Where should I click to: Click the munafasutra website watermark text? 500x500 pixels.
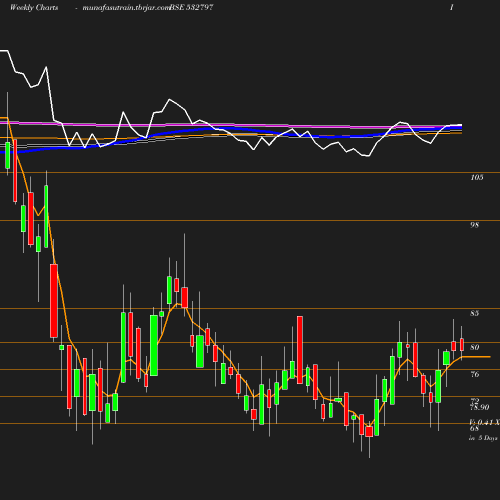[x=126, y=7]
